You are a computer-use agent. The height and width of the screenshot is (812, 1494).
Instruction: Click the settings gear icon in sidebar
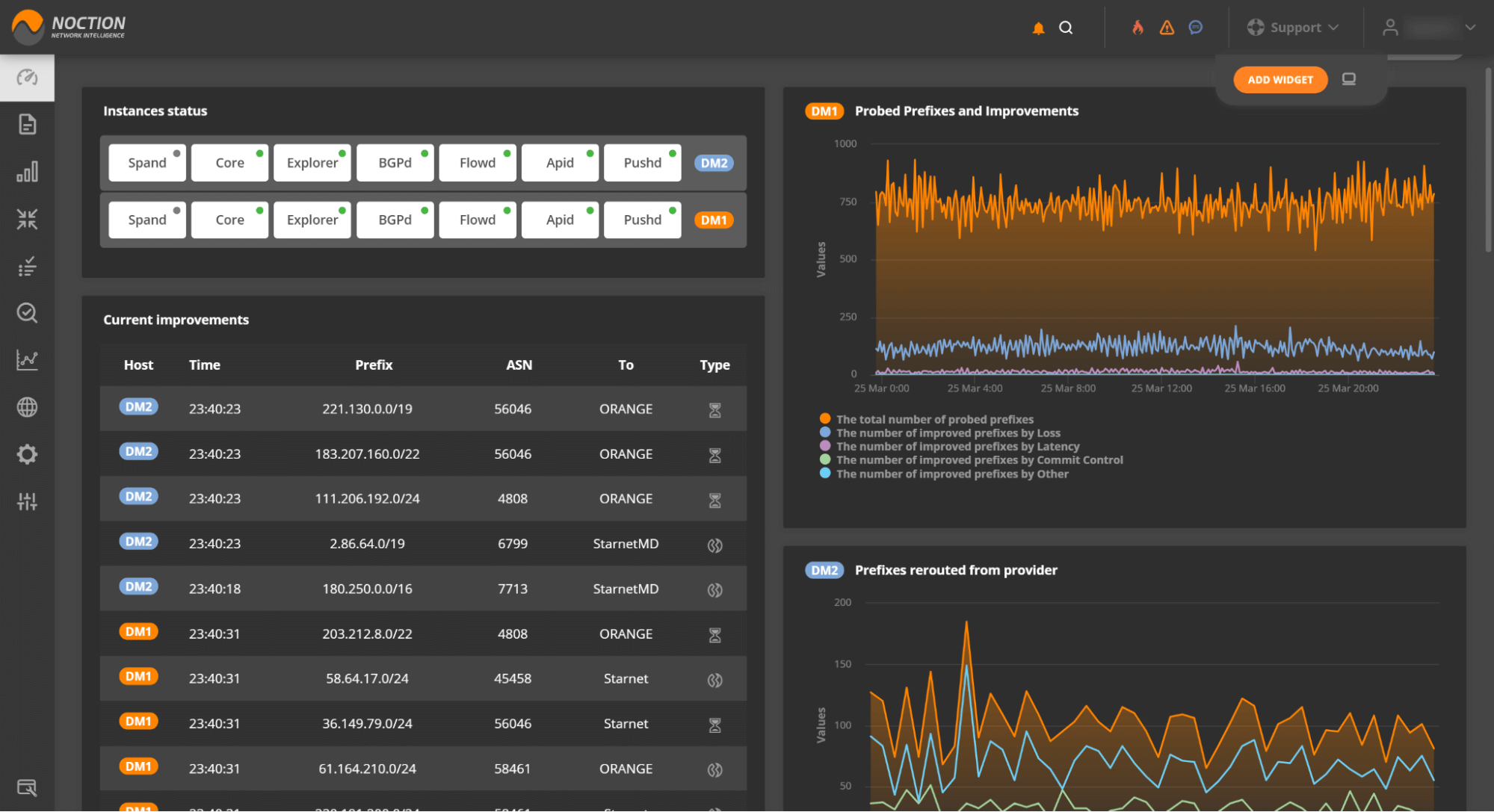click(x=27, y=454)
